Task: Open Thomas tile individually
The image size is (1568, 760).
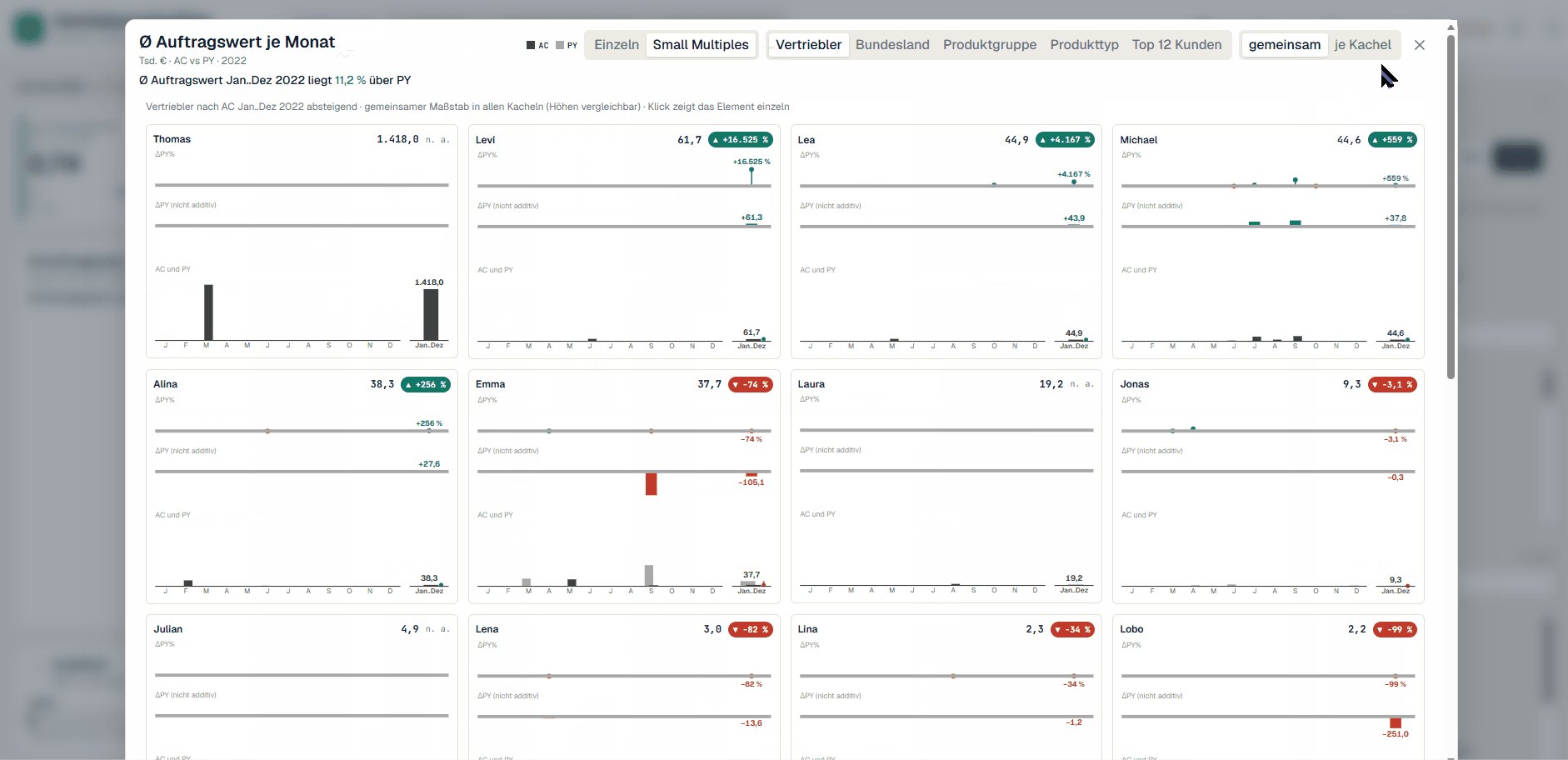Action: coord(302,242)
